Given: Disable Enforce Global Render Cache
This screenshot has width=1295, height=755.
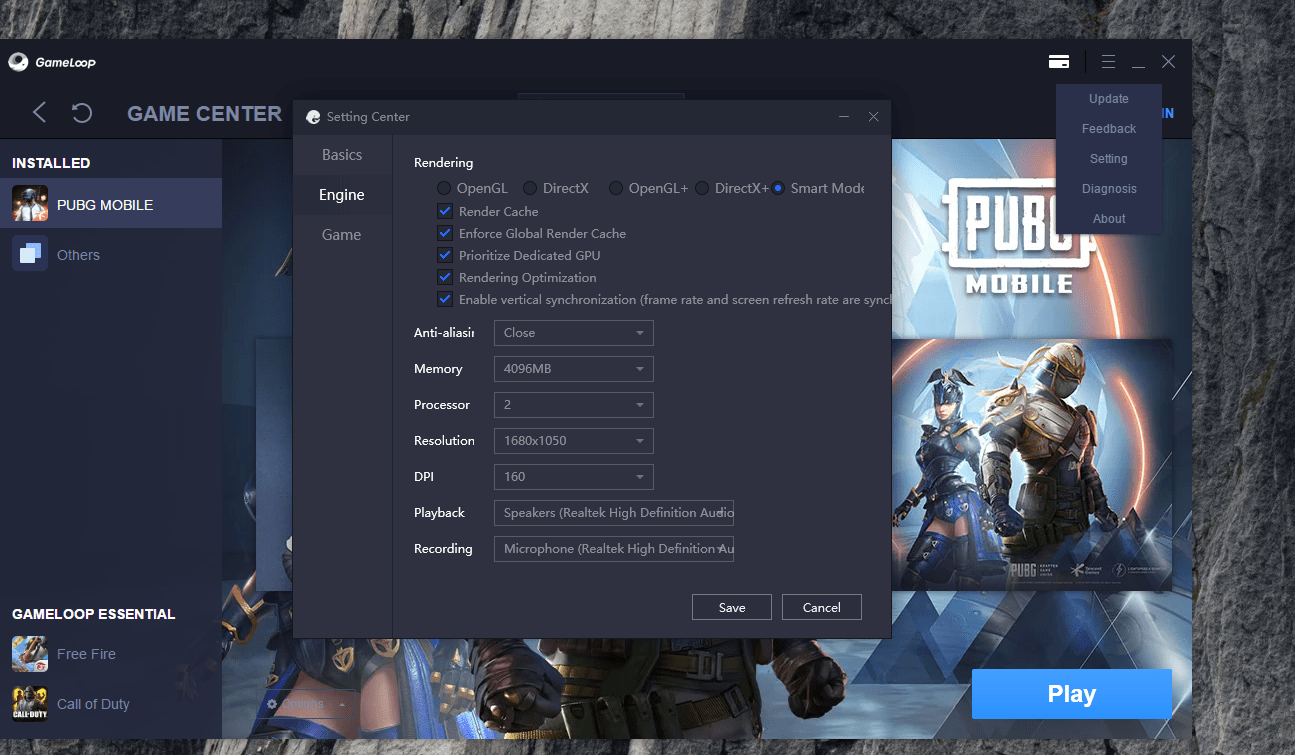Looking at the screenshot, I should [445, 233].
